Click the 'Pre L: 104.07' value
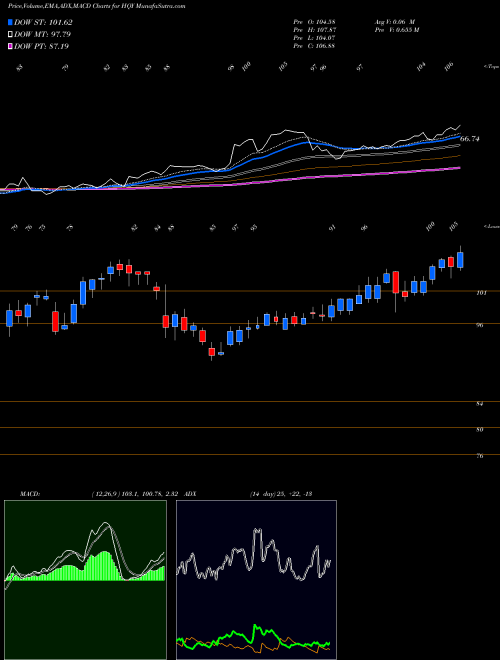 coord(314,38)
